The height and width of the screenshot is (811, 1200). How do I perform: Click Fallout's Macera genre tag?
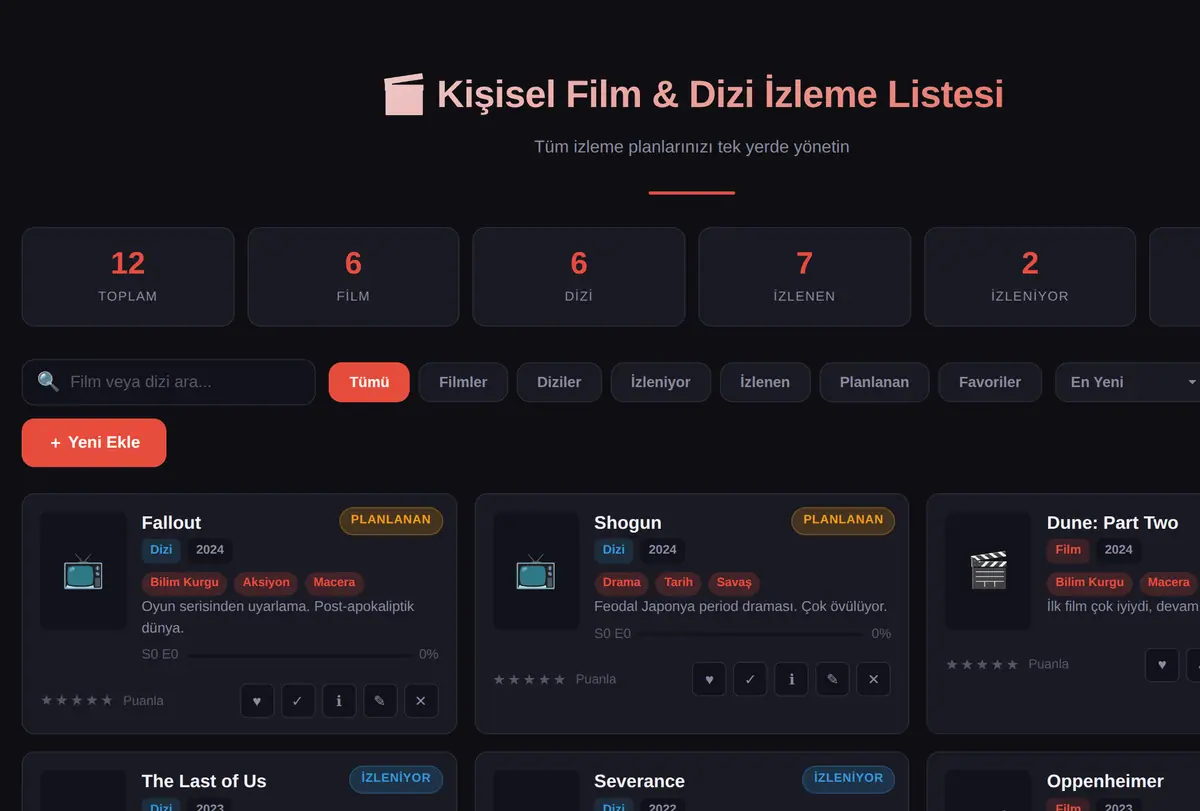[334, 582]
